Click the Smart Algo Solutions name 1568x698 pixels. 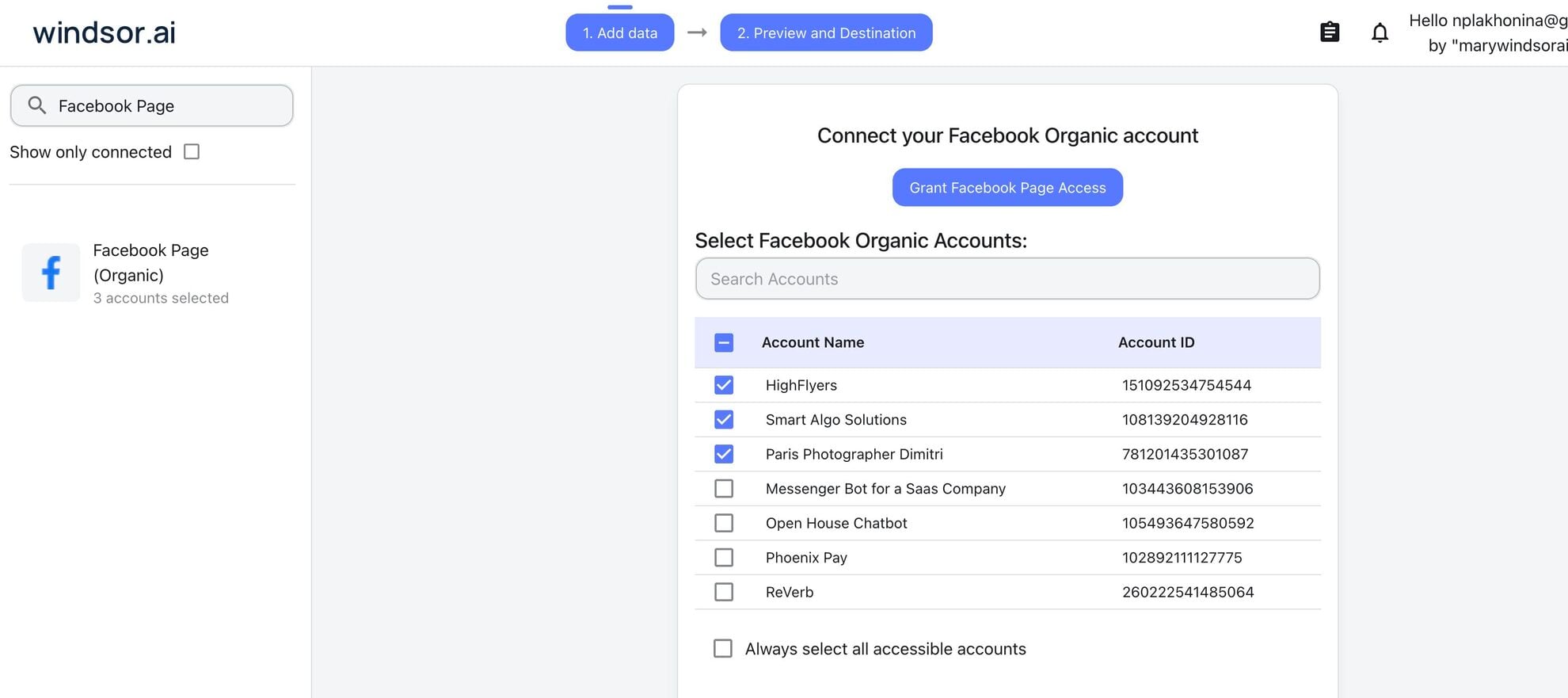click(x=835, y=419)
